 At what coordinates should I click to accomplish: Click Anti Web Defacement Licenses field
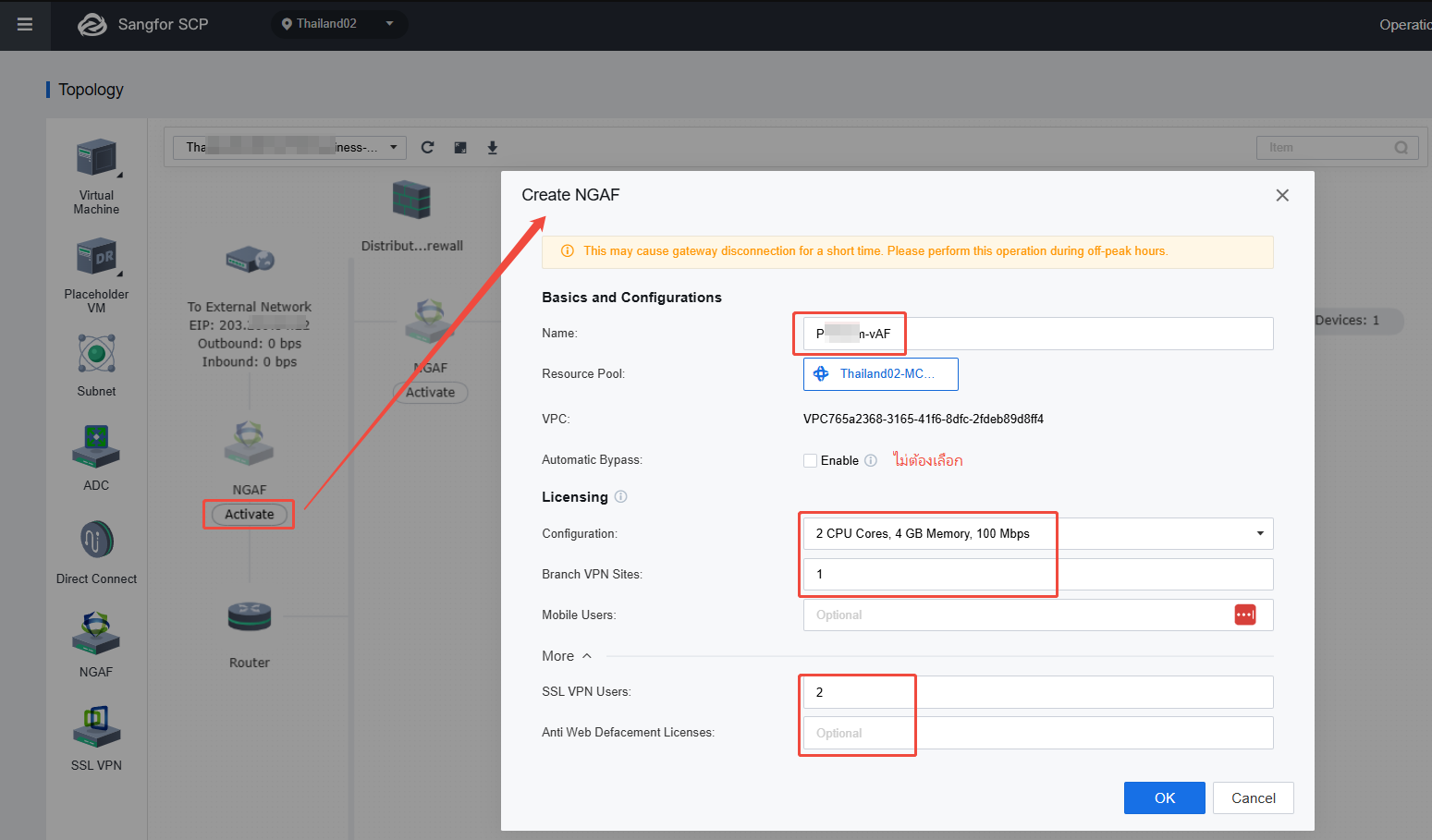pos(1038,733)
